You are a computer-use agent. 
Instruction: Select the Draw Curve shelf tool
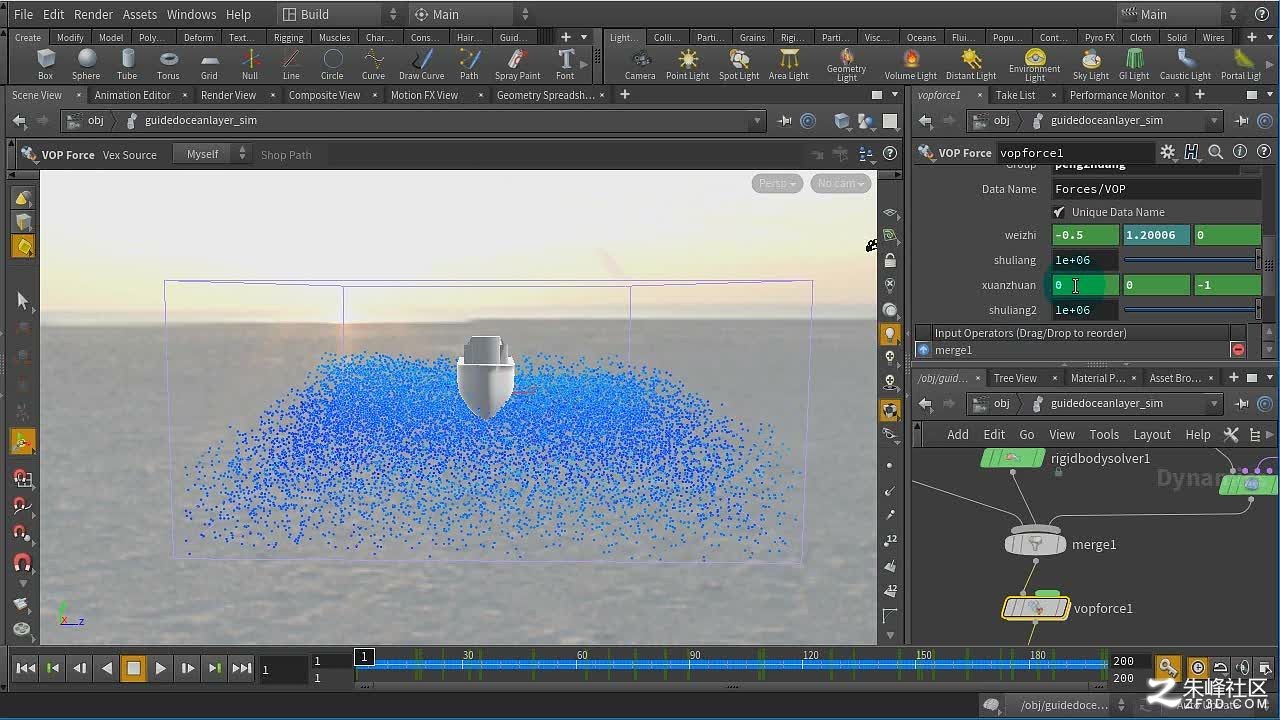pyautogui.click(x=422, y=65)
